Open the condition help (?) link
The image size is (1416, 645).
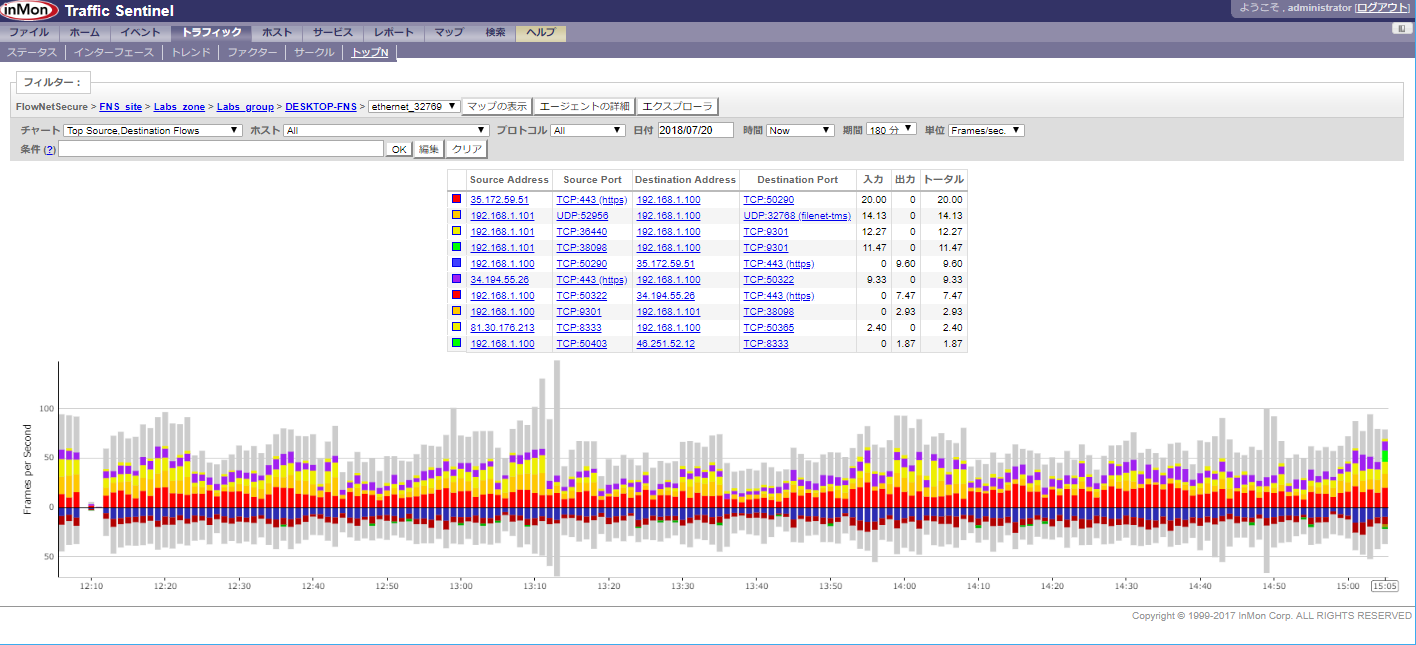(49, 149)
